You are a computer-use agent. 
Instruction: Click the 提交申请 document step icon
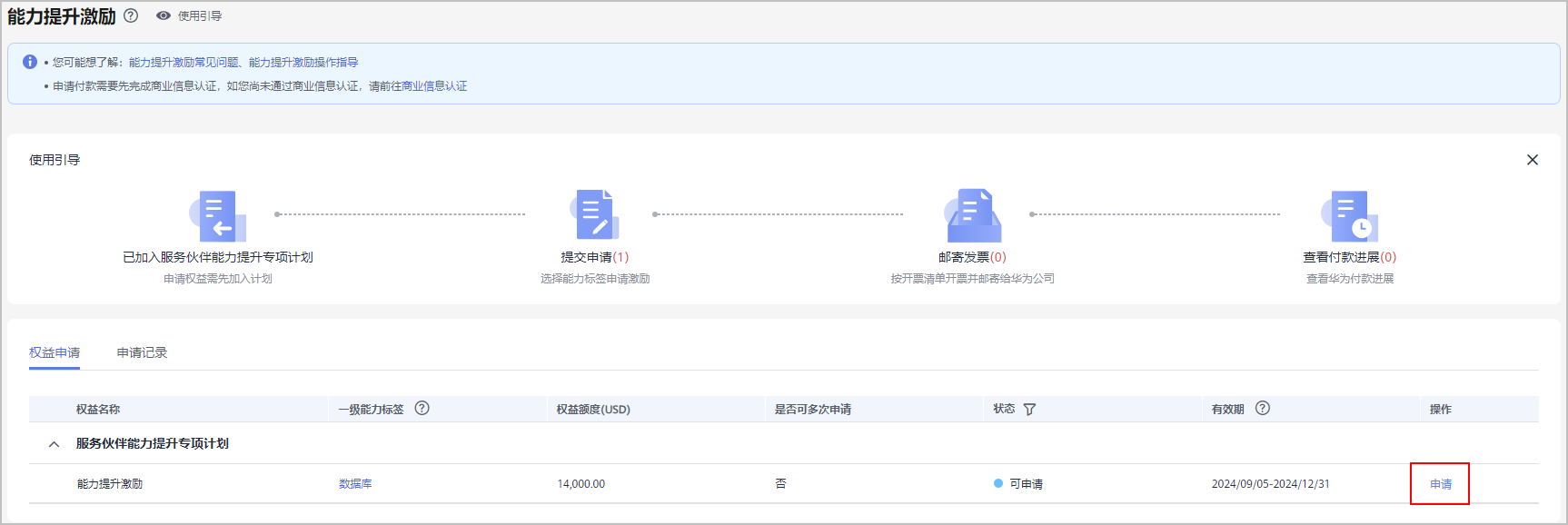pos(595,215)
